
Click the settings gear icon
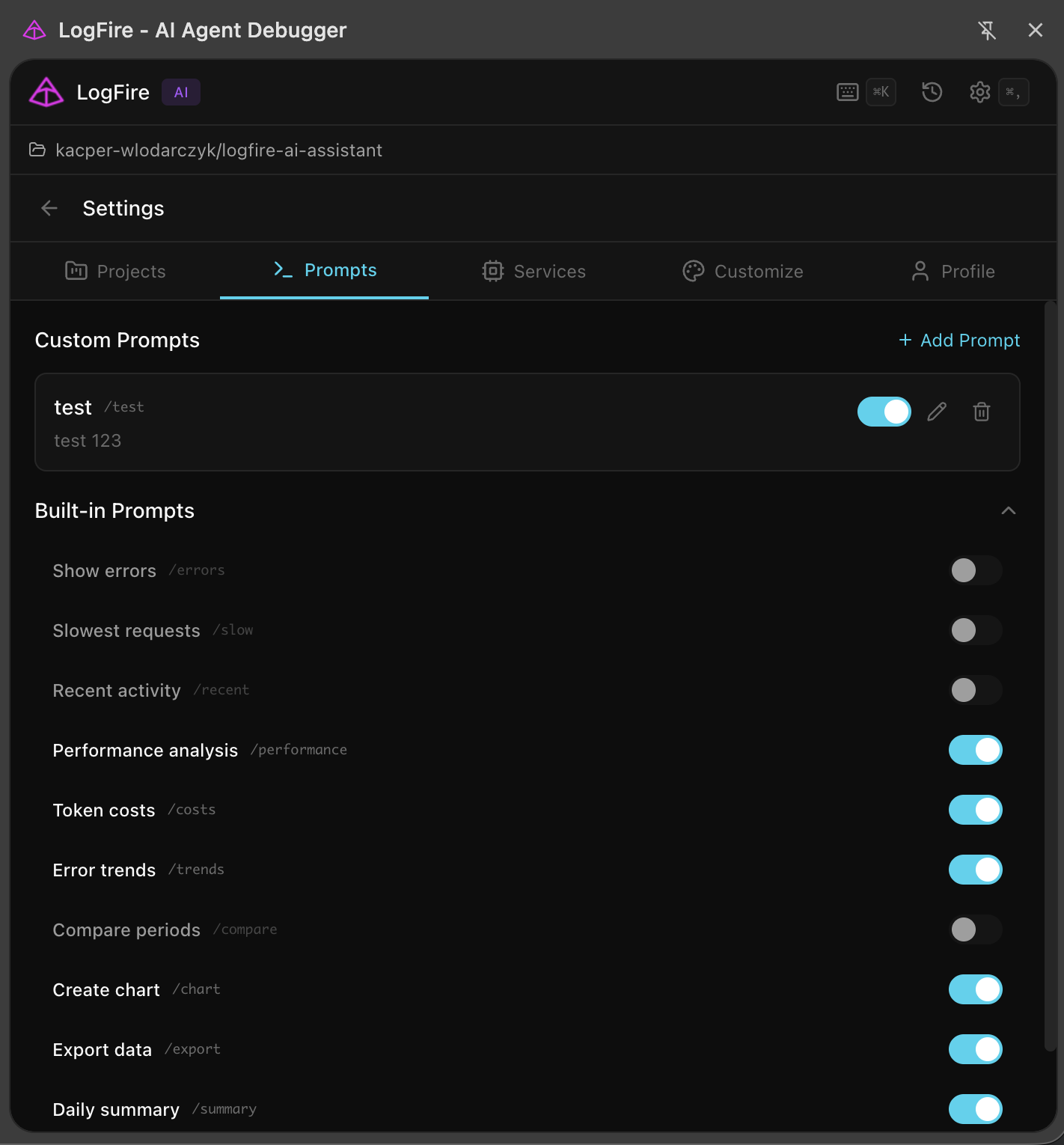(x=979, y=92)
